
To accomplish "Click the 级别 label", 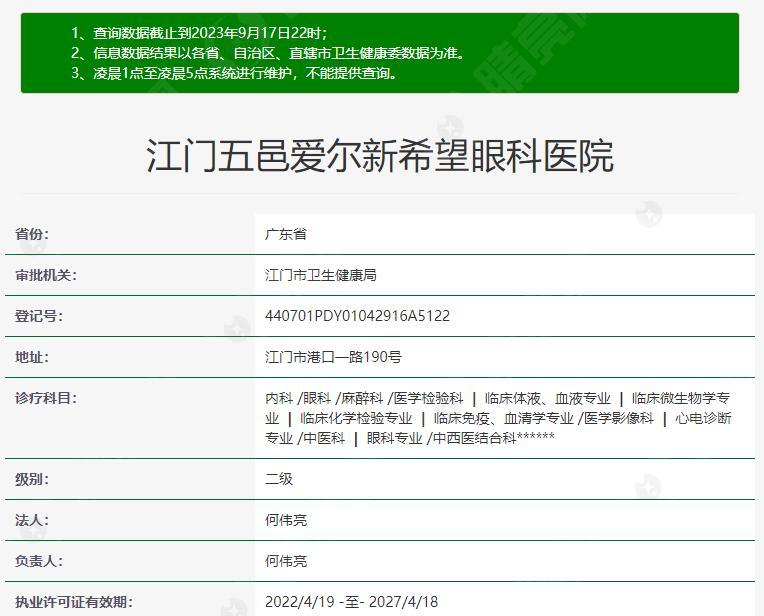I will (x=32, y=479).
